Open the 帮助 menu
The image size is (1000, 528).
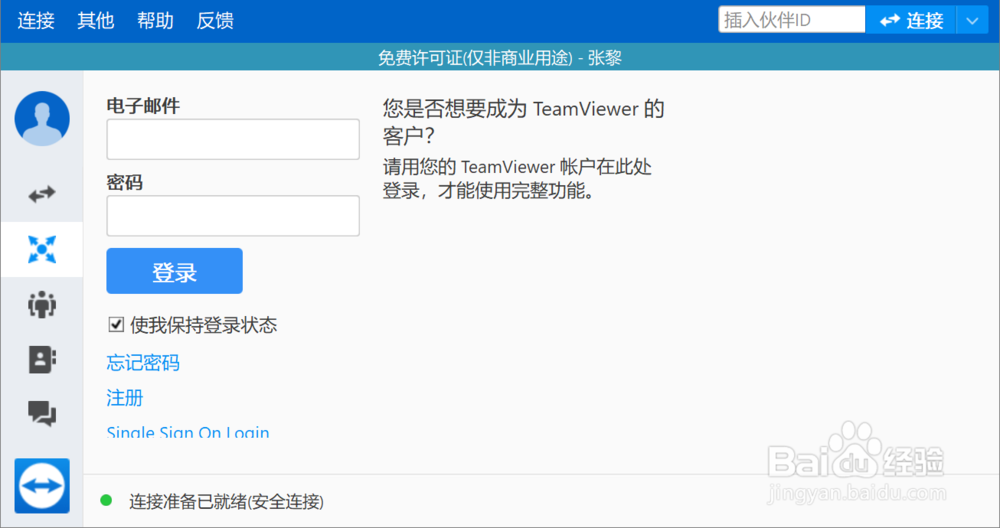point(155,20)
